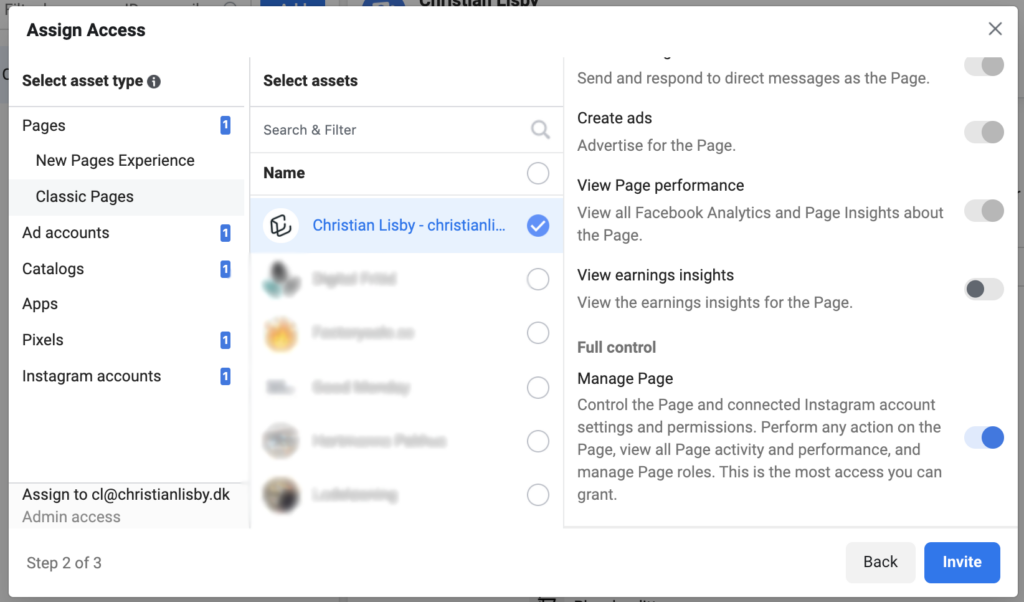Enable View earnings insights switch
This screenshot has width=1024, height=602.
984,289
